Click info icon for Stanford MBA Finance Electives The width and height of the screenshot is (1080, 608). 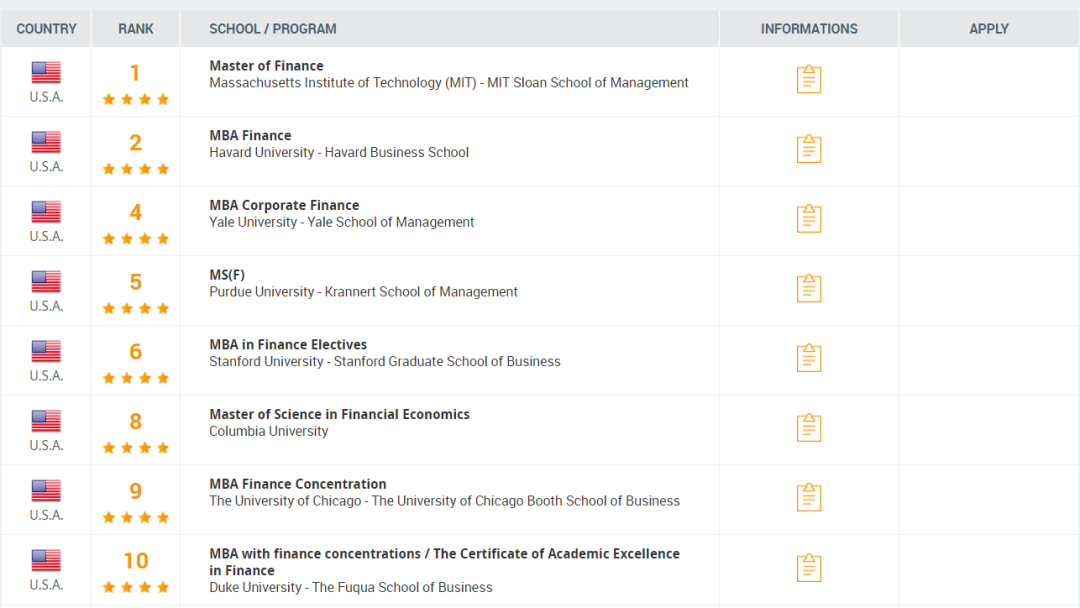(809, 358)
